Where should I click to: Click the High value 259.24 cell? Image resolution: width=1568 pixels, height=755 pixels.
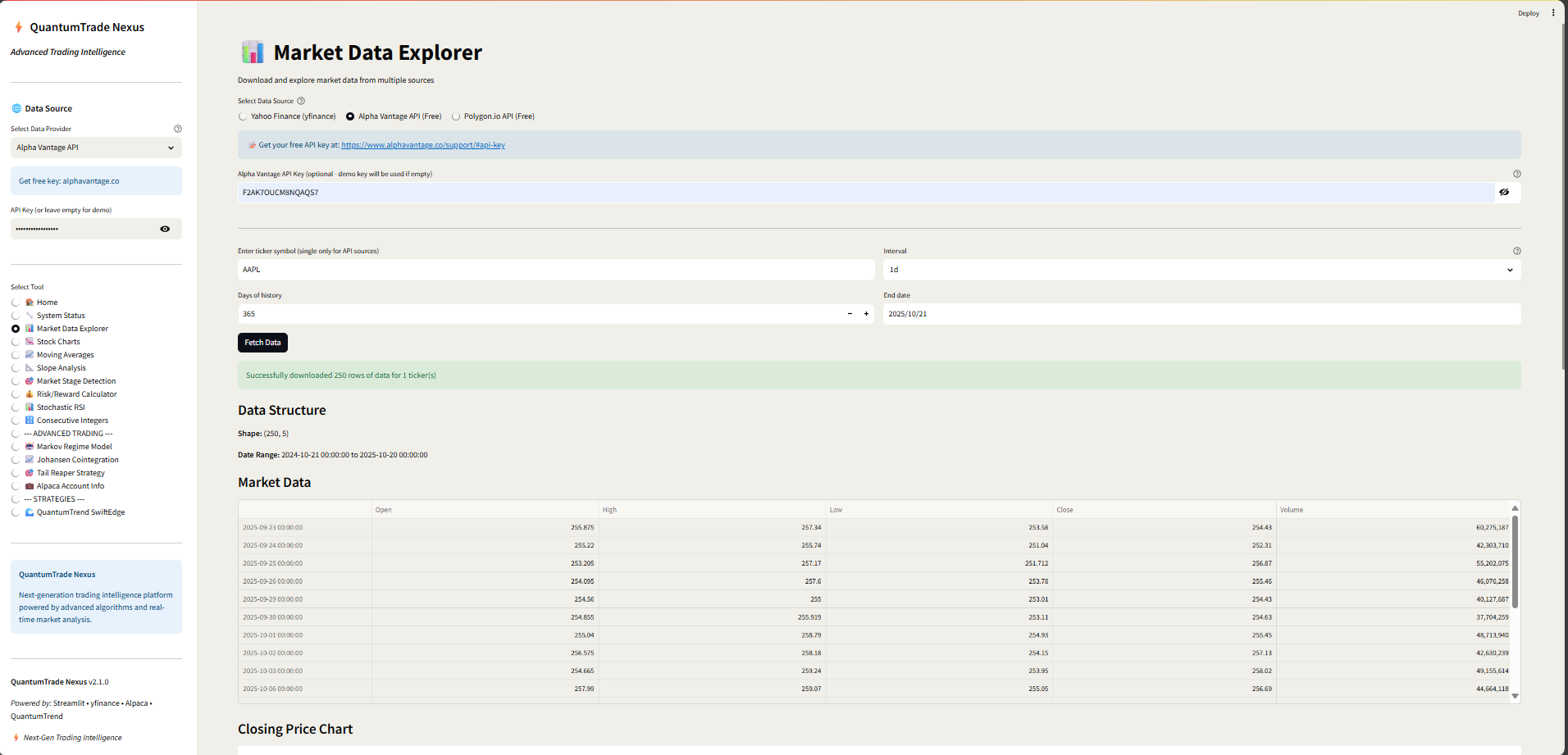pos(713,671)
